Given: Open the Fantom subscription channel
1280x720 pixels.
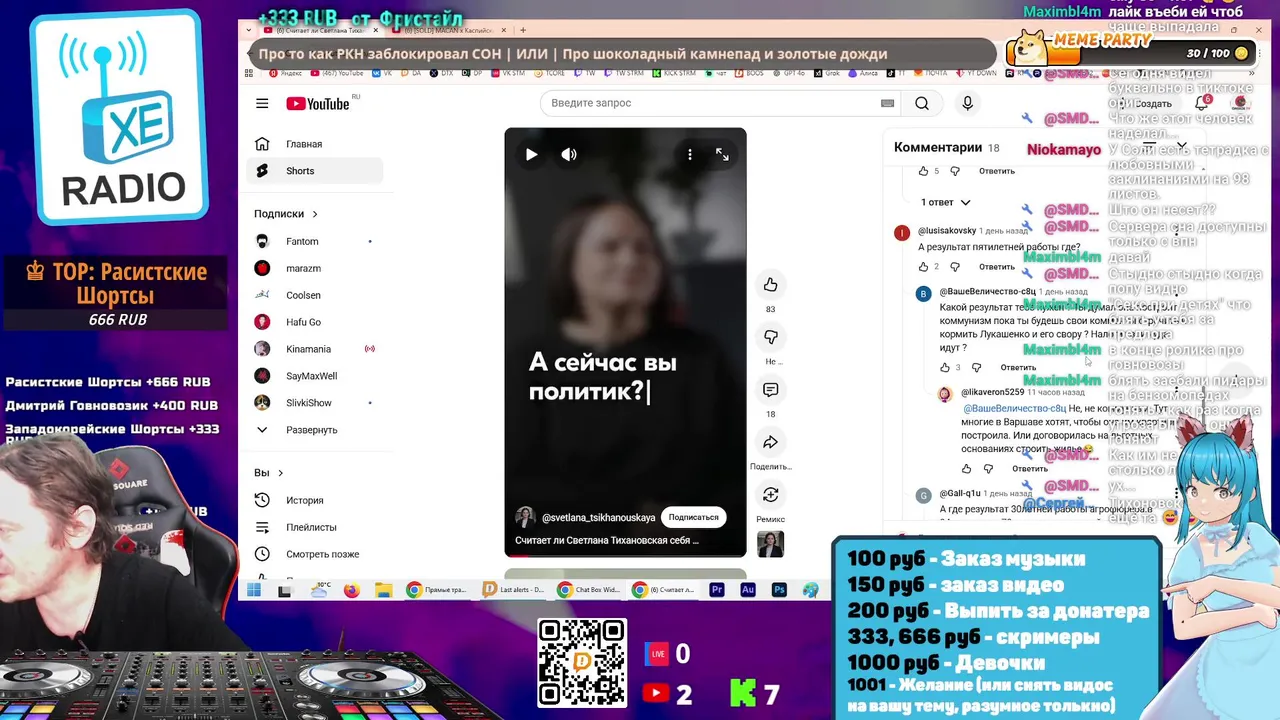Looking at the screenshot, I should [314, 241].
